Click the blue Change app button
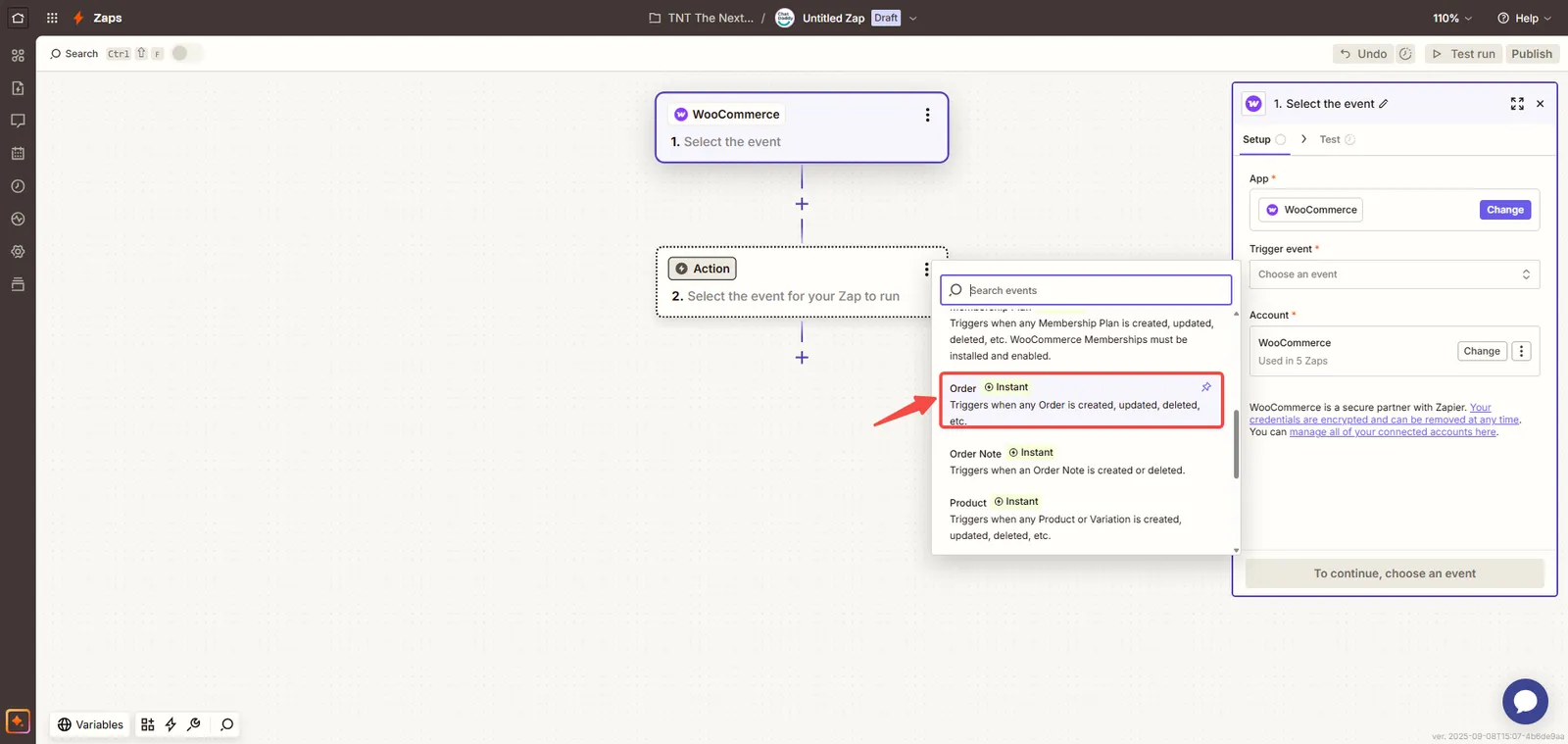The height and width of the screenshot is (744, 1568). (x=1504, y=210)
